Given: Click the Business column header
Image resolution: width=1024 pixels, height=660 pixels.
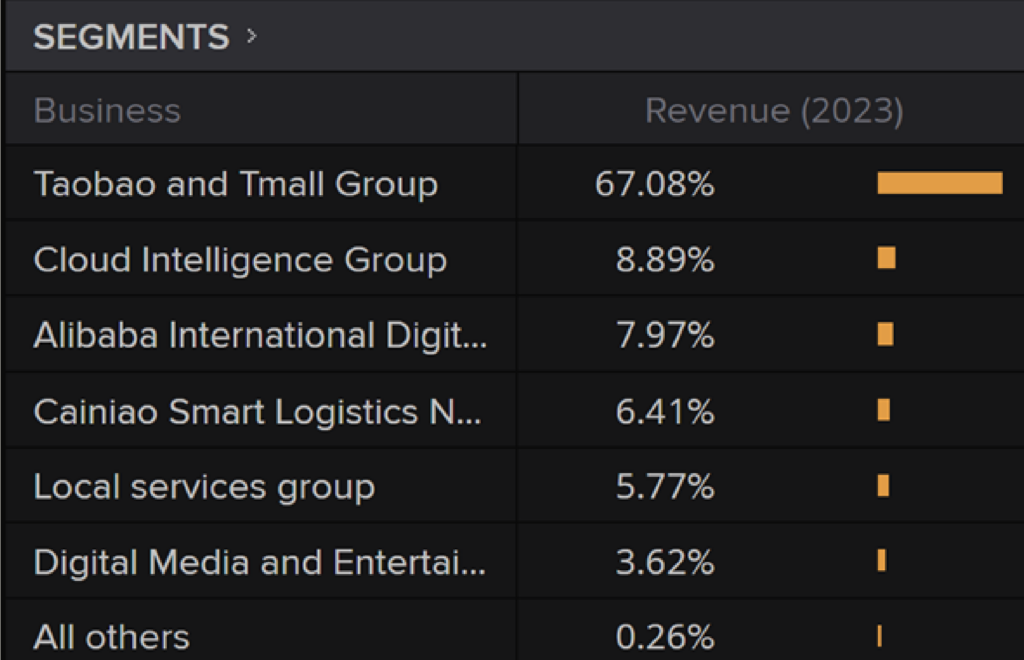Looking at the screenshot, I should [x=107, y=110].
